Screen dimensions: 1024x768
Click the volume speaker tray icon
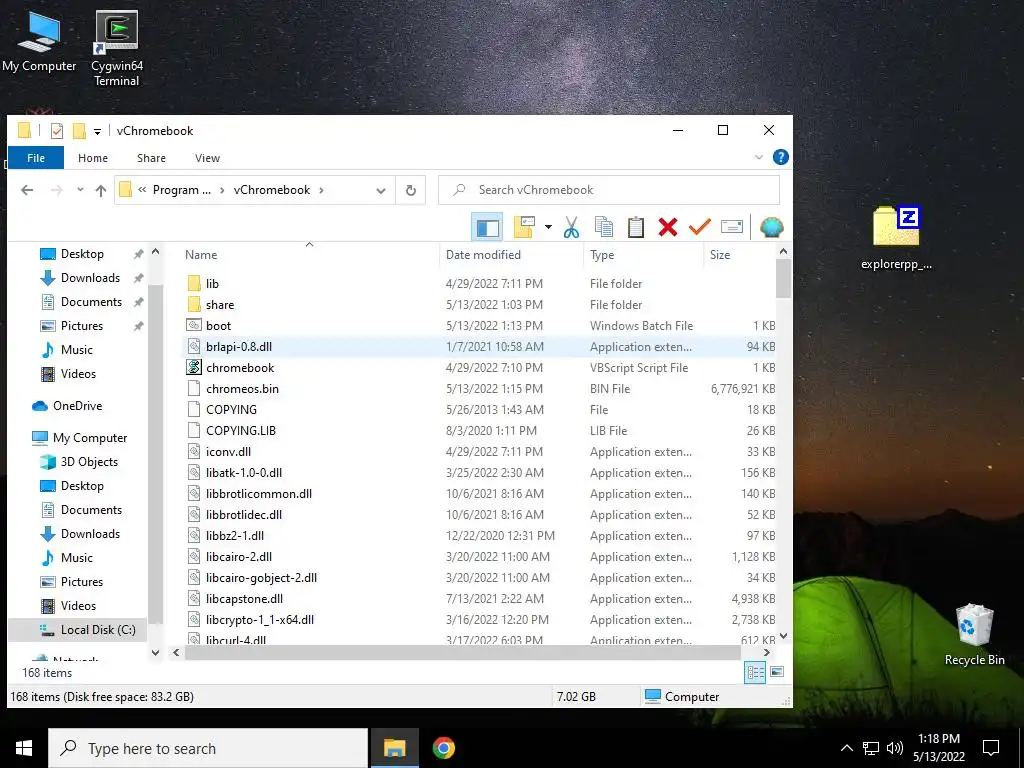click(x=895, y=748)
